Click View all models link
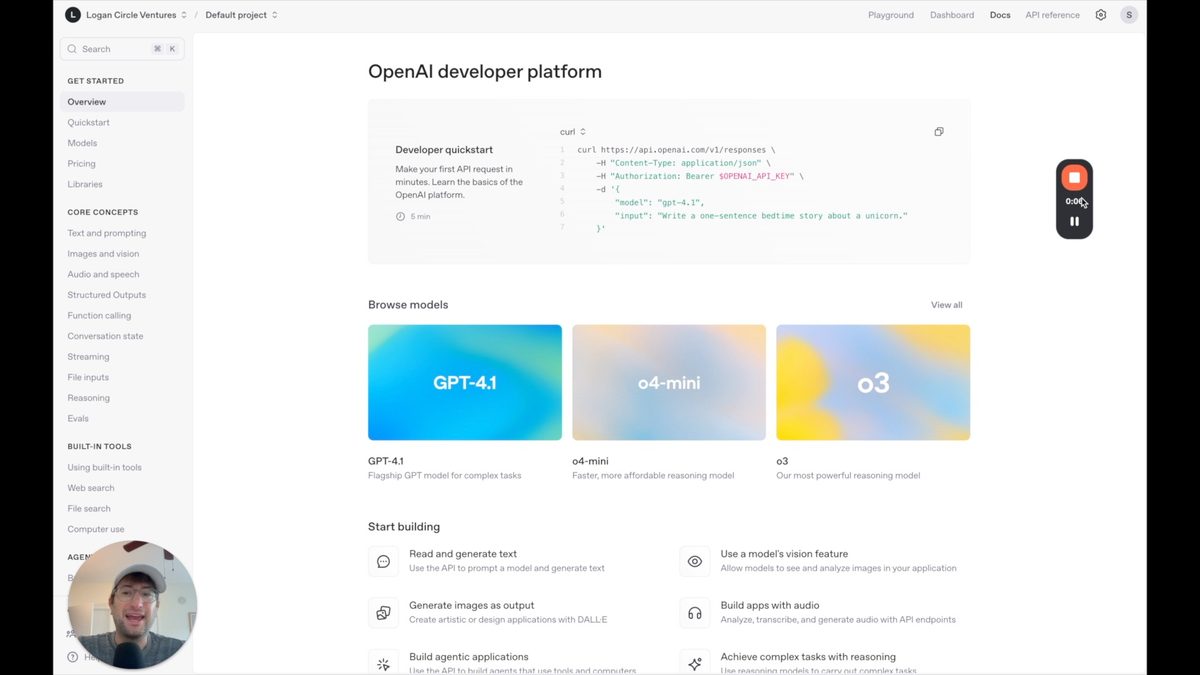Screen dimensions: 1200x675 947,305
